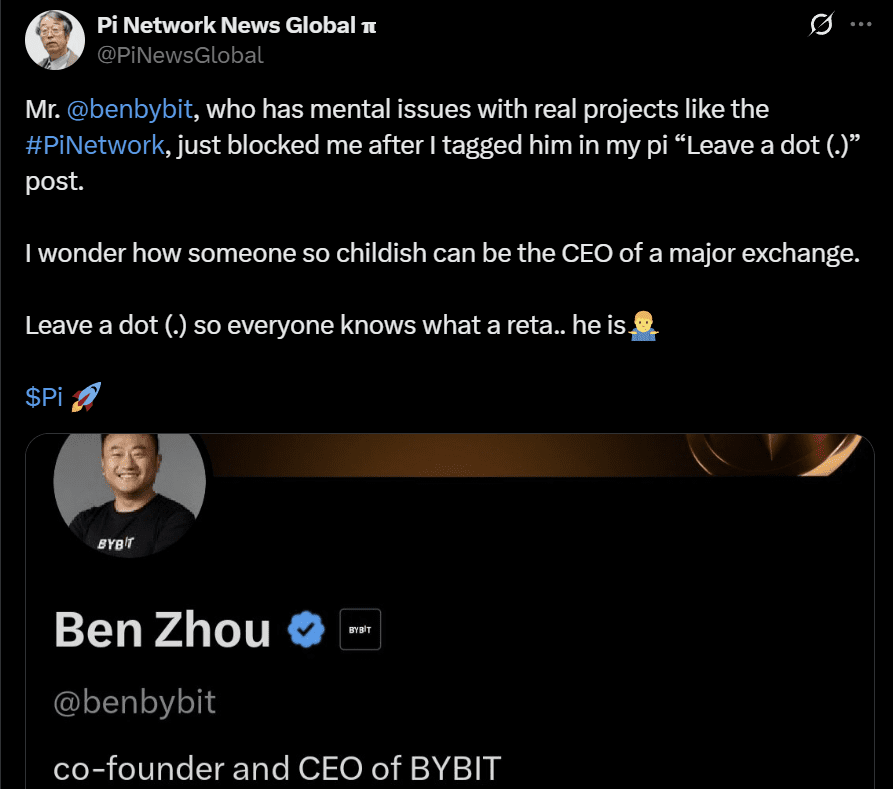Click the BYBIT affiliation badge
Viewport: 893px width, 789px height.
click(x=360, y=629)
